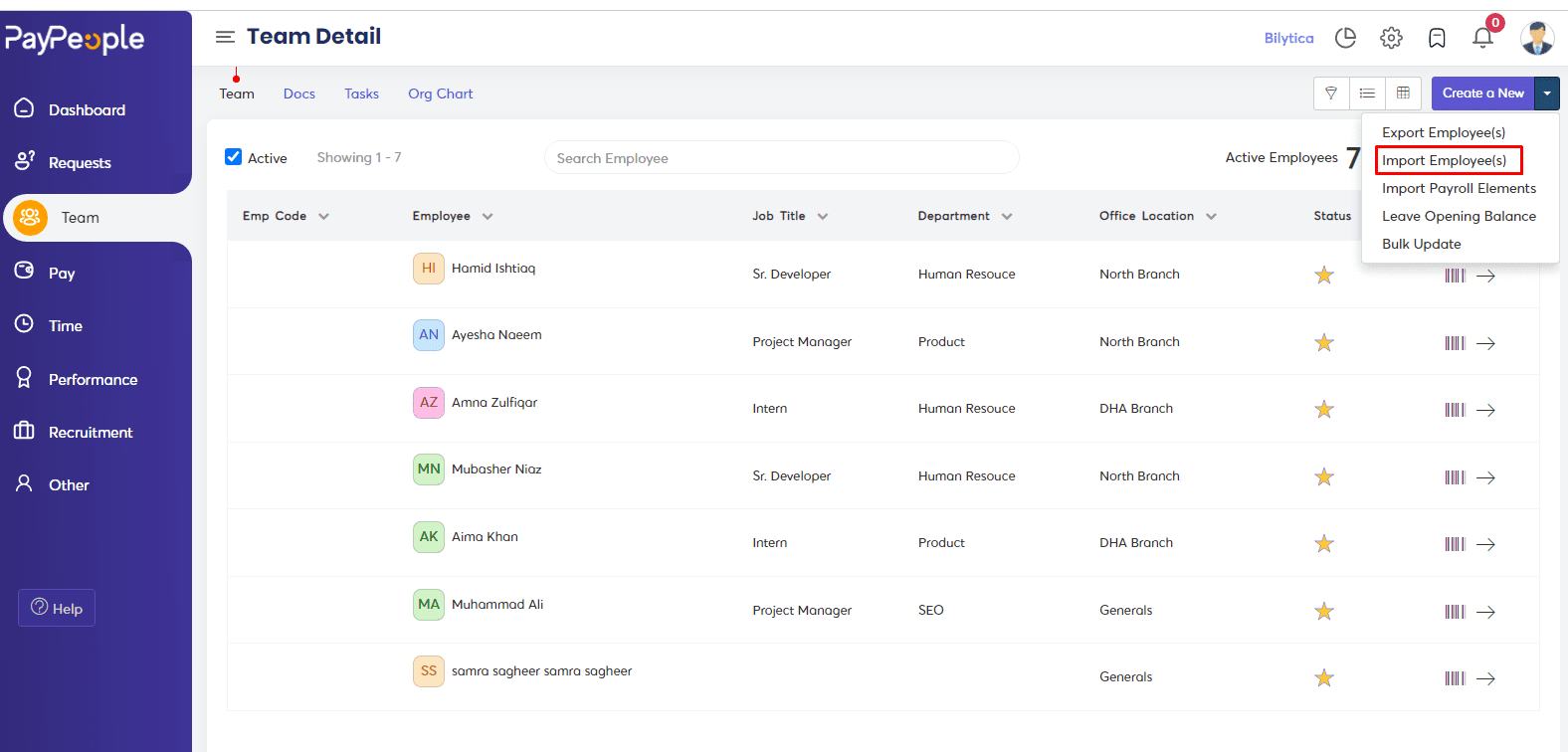Click the Status column header
Viewport: 1568px width, 752px height.
tap(1332, 216)
